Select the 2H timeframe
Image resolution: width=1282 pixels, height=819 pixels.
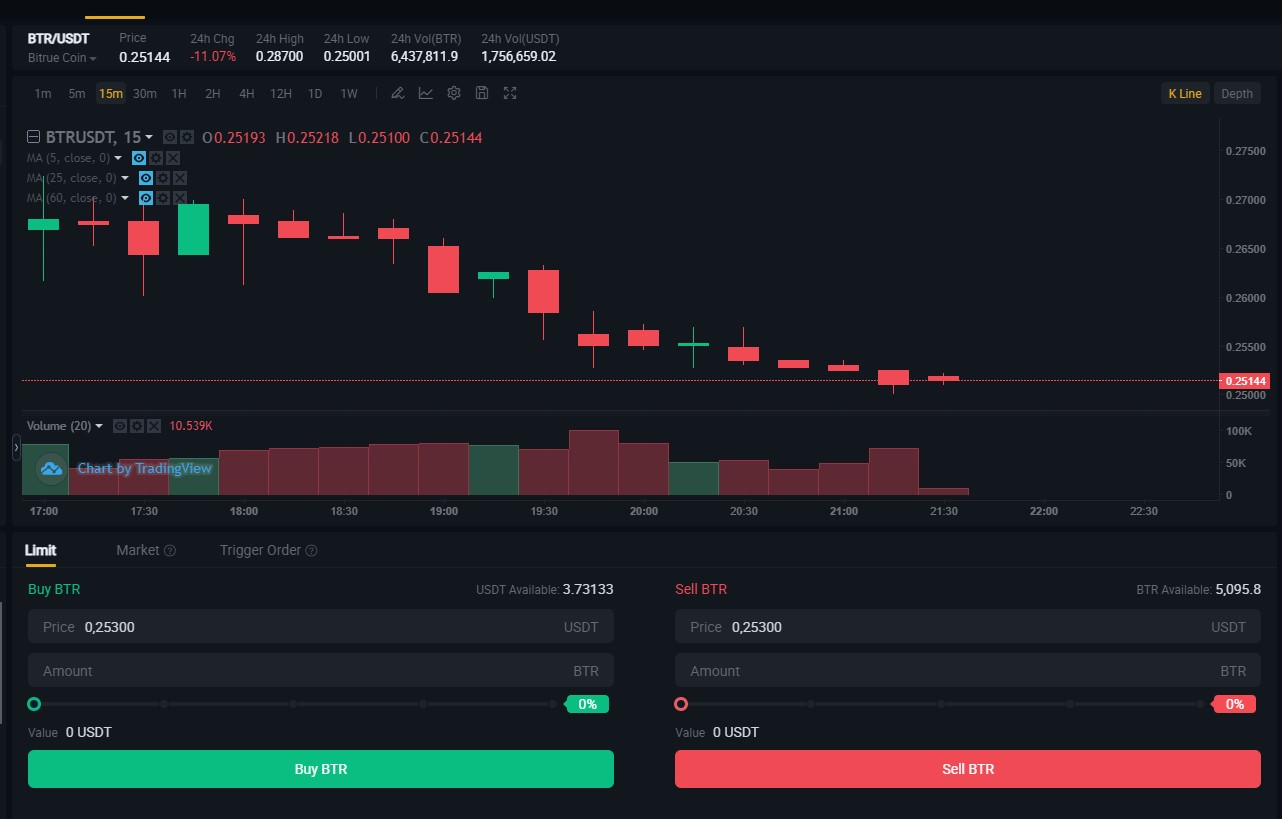tap(213, 93)
